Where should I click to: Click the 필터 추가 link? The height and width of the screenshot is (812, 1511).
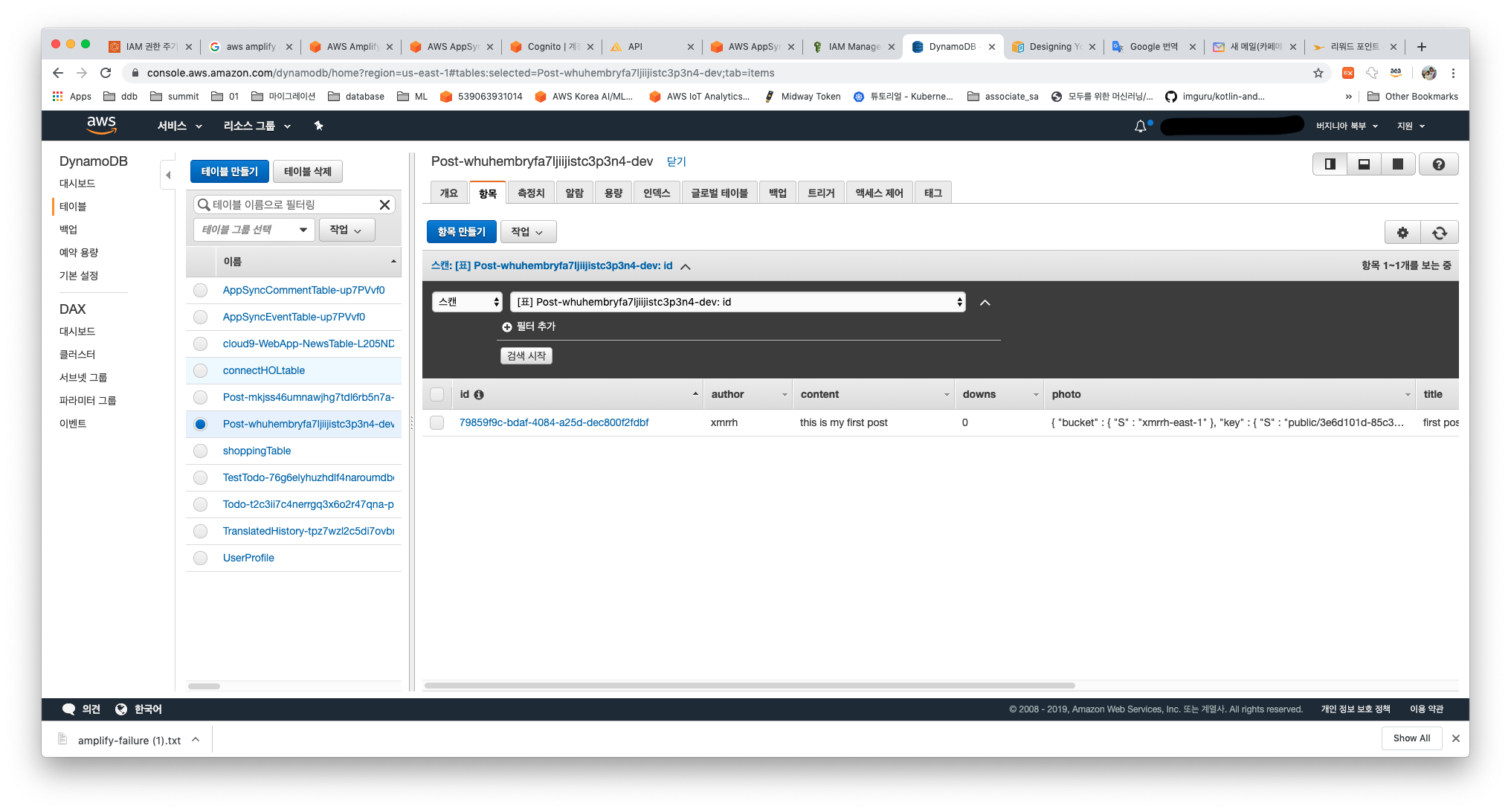coord(530,325)
